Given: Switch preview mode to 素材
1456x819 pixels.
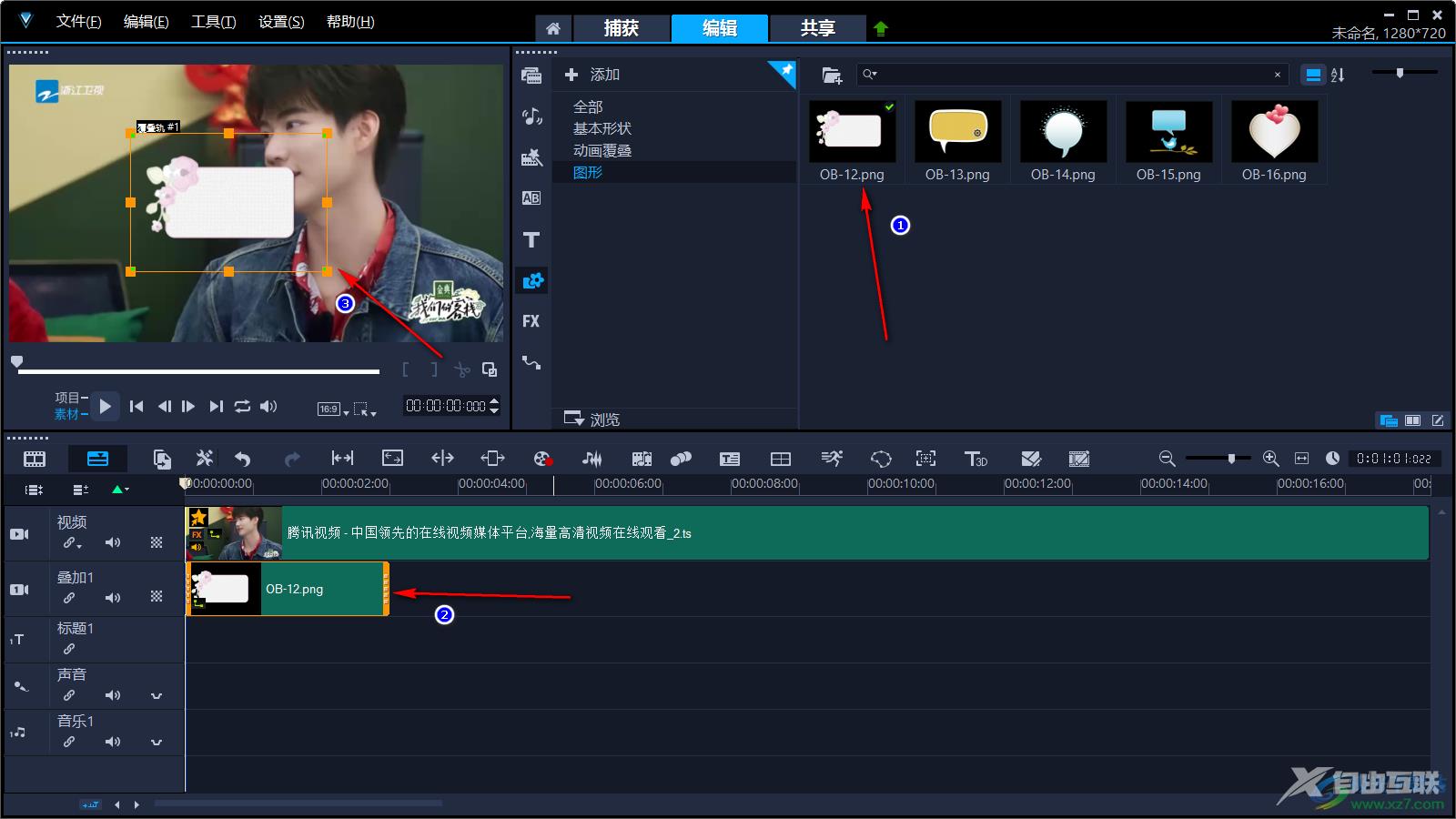Looking at the screenshot, I should (67, 414).
